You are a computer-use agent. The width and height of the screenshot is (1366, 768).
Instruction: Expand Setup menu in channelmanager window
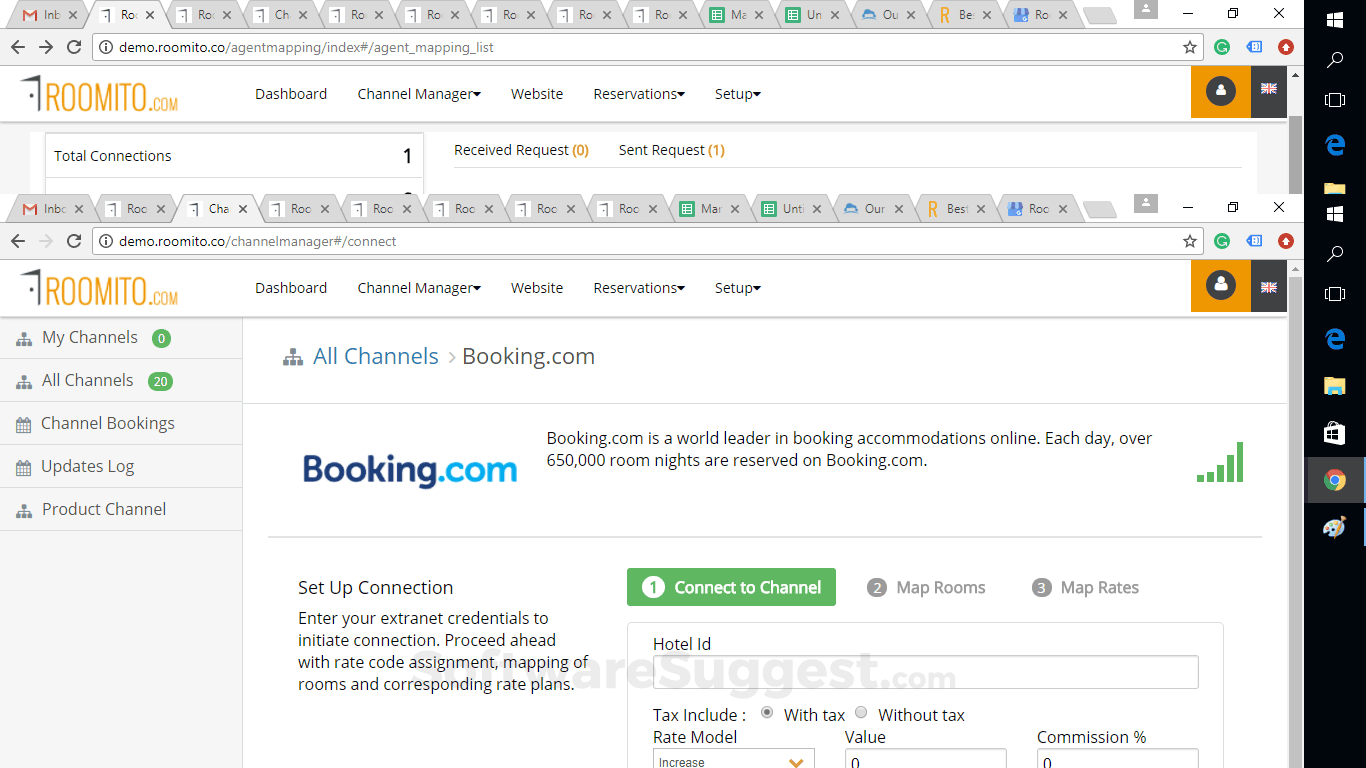pyautogui.click(x=738, y=288)
